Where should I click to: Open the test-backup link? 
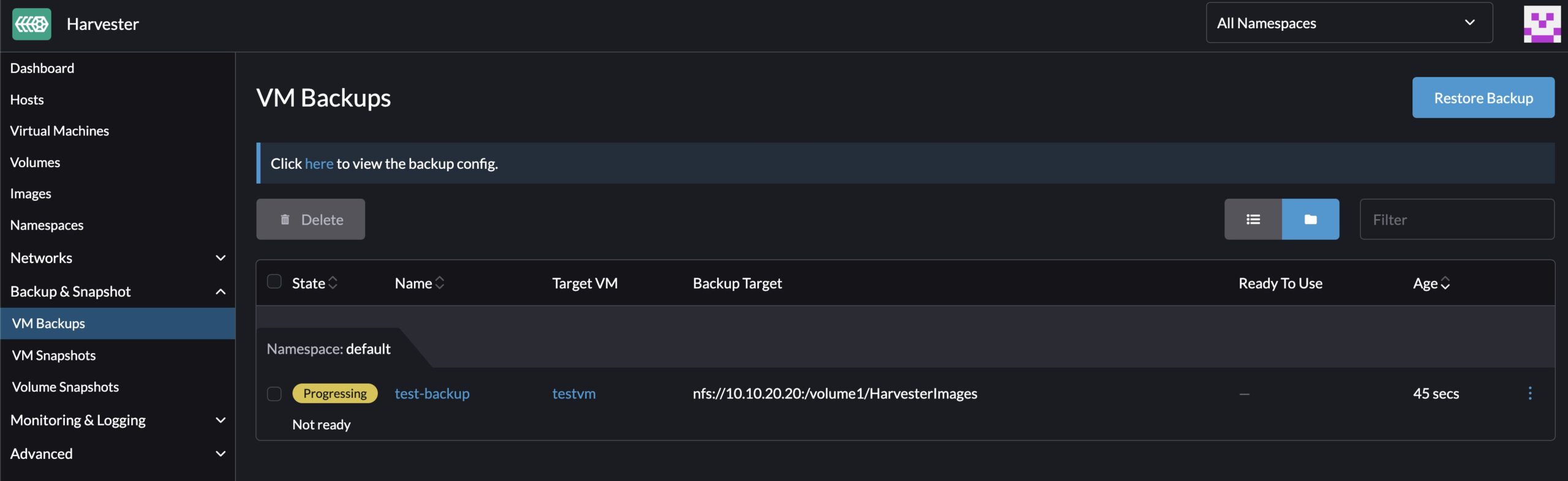click(432, 393)
